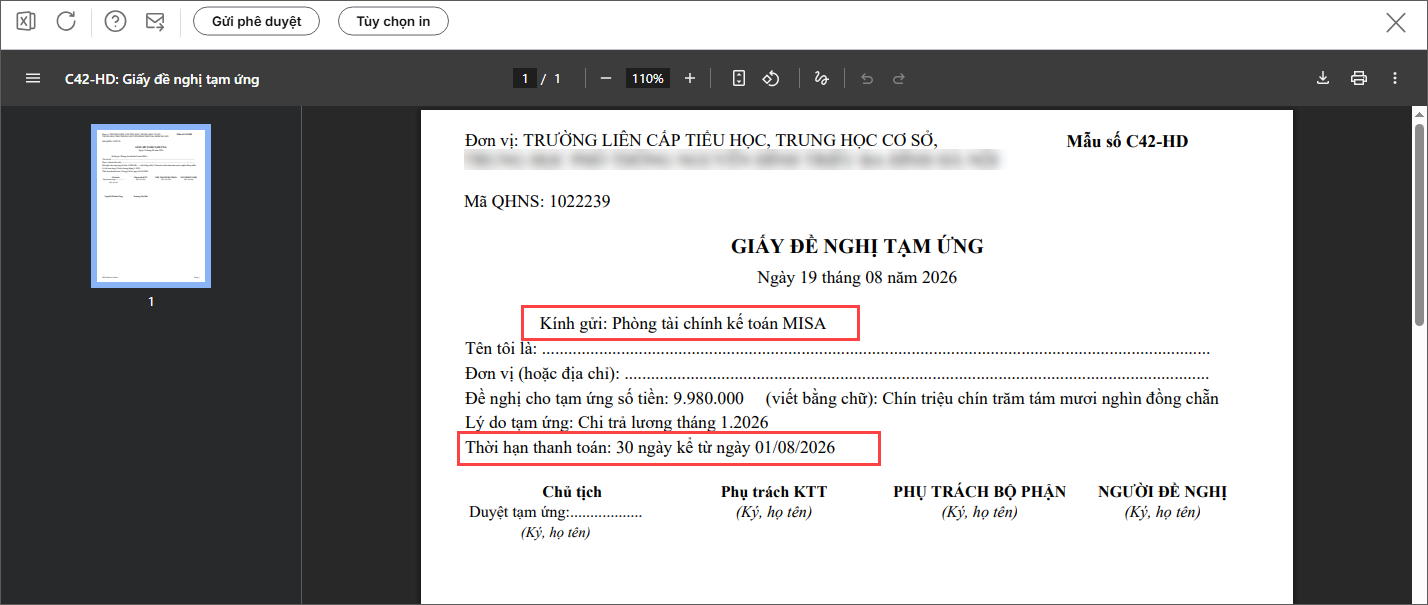The height and width of the screenshot is (605, 1428).
Task: Print the document using printer icon
Action: click(x=1359, y=78)
